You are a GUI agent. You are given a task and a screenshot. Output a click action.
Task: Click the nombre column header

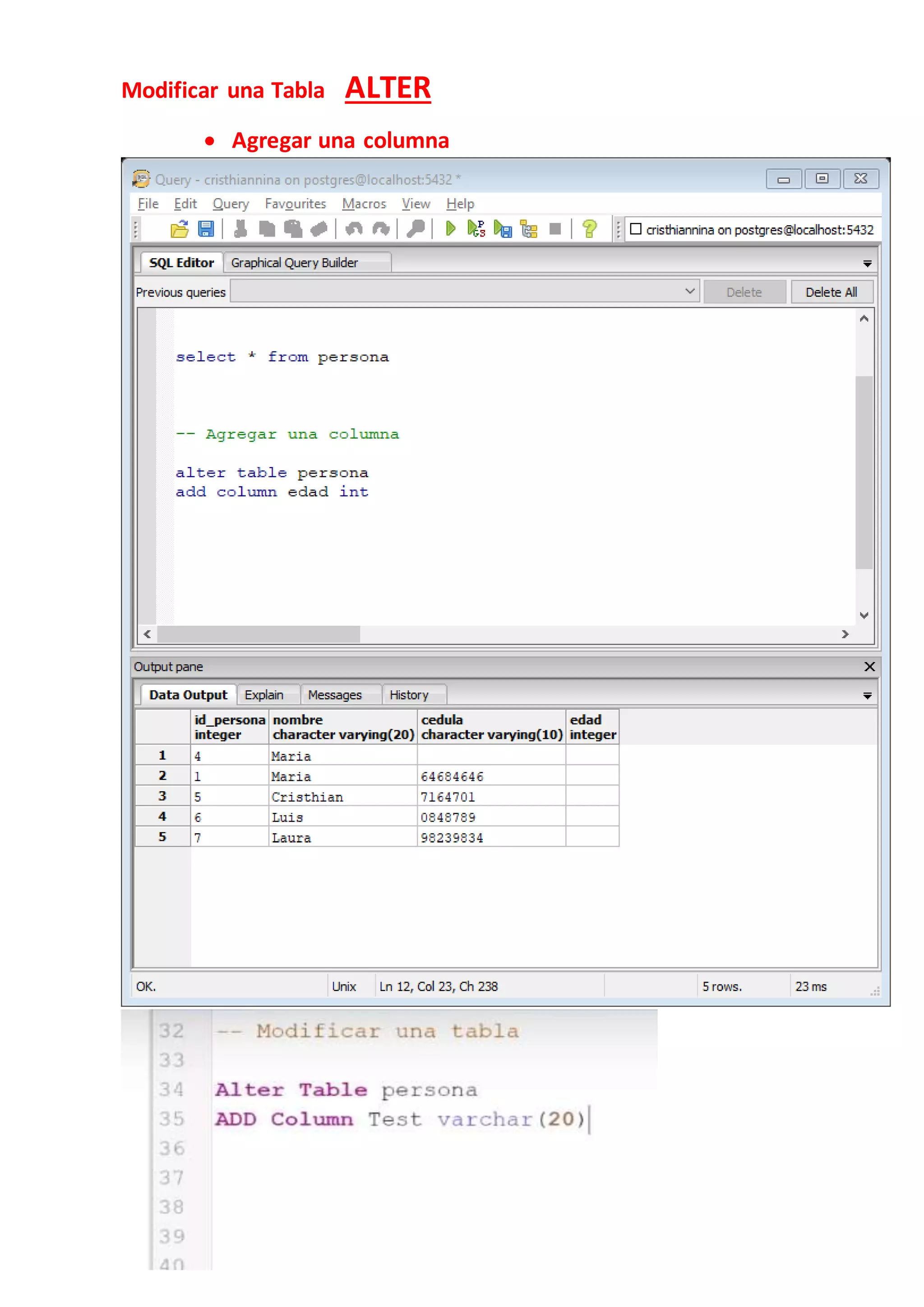tap(343, 727)
